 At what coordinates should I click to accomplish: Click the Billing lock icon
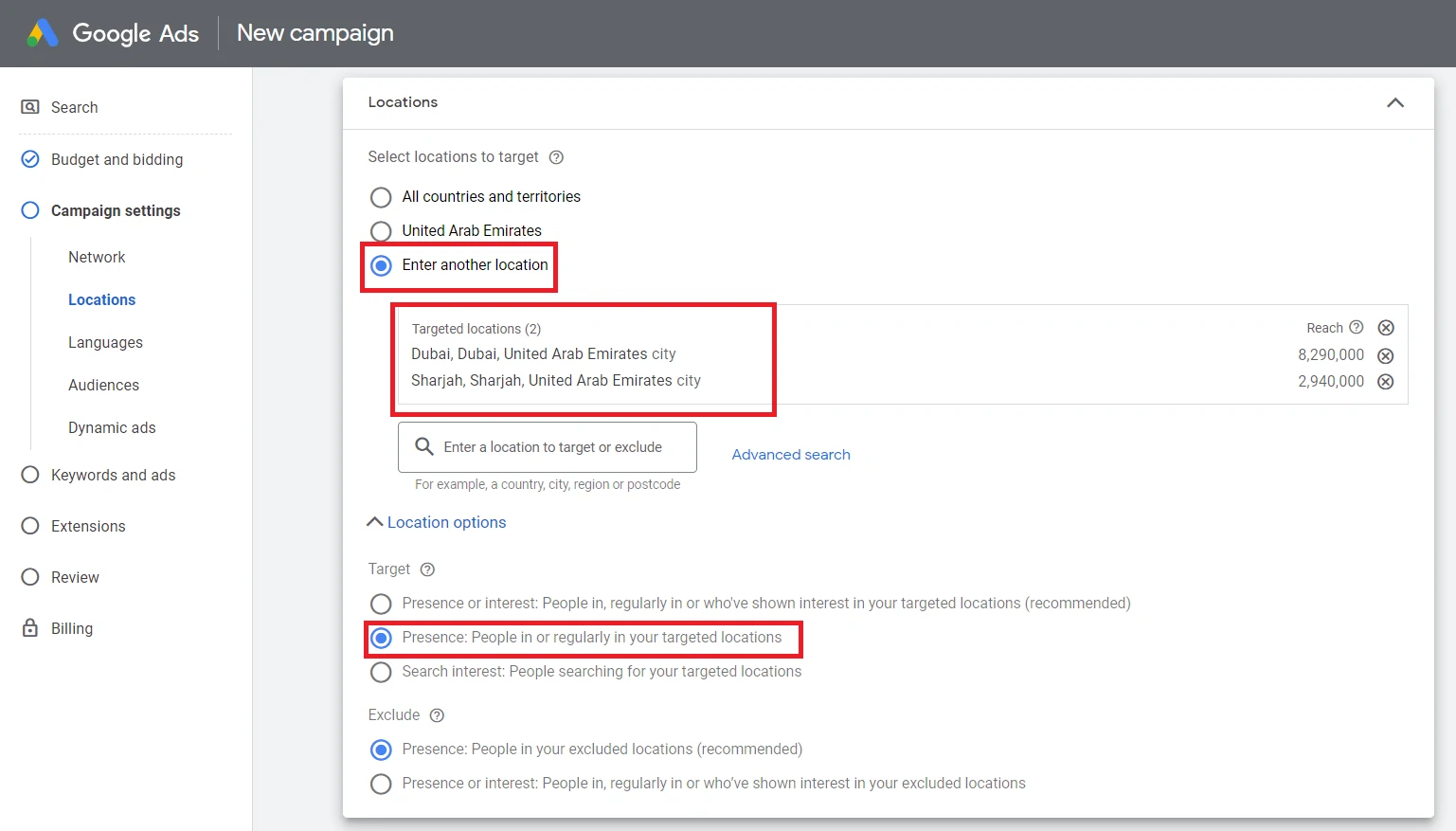click(x=30, y=628)
